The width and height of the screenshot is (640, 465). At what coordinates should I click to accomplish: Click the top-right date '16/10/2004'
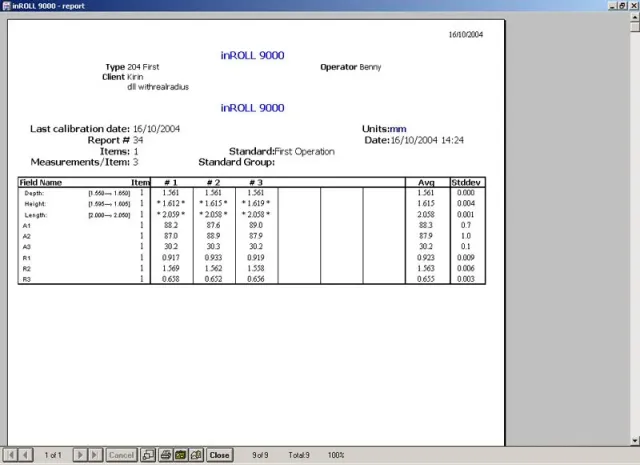466,35
